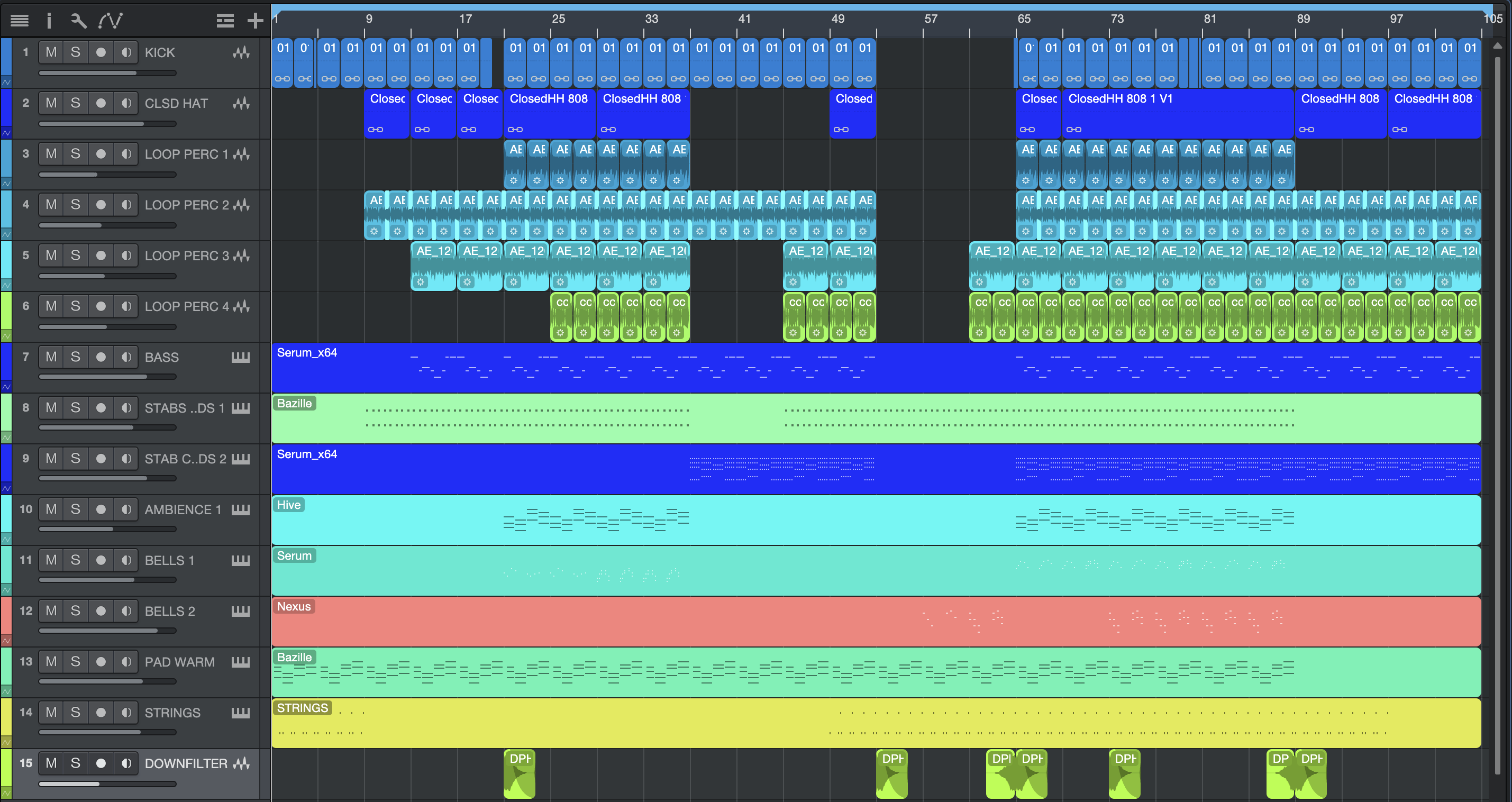Expand automation lane of CLSD HAT track
The height and width of the screenshot is (802, 1512).
click(6, 133)
